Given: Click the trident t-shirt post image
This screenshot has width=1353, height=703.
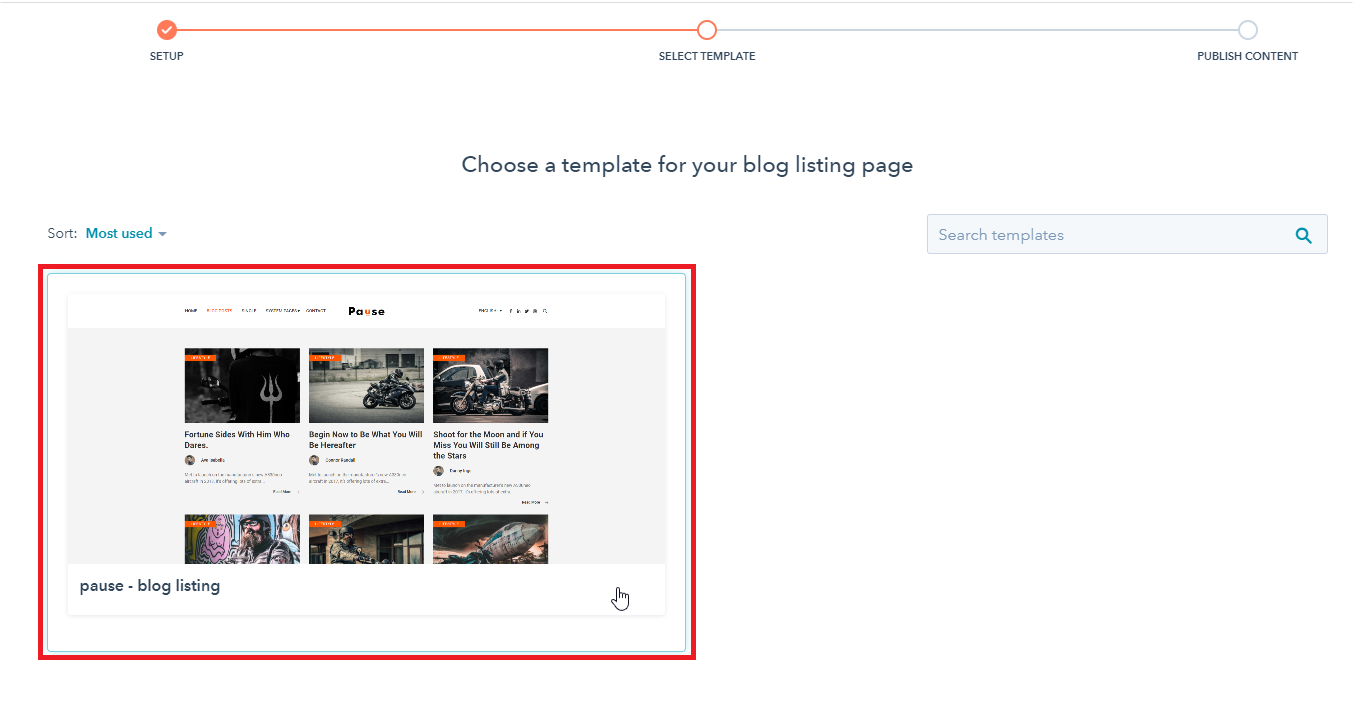Looking at the screenshot, I should [x=242, y=386].
